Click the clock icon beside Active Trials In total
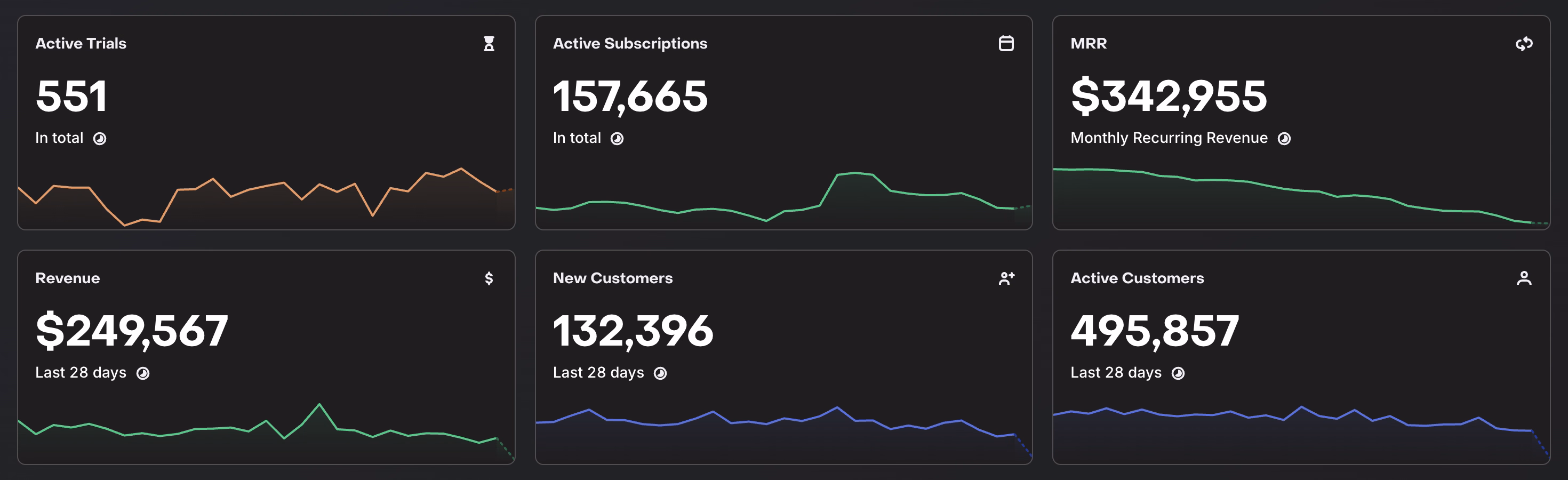 (100, 139)
